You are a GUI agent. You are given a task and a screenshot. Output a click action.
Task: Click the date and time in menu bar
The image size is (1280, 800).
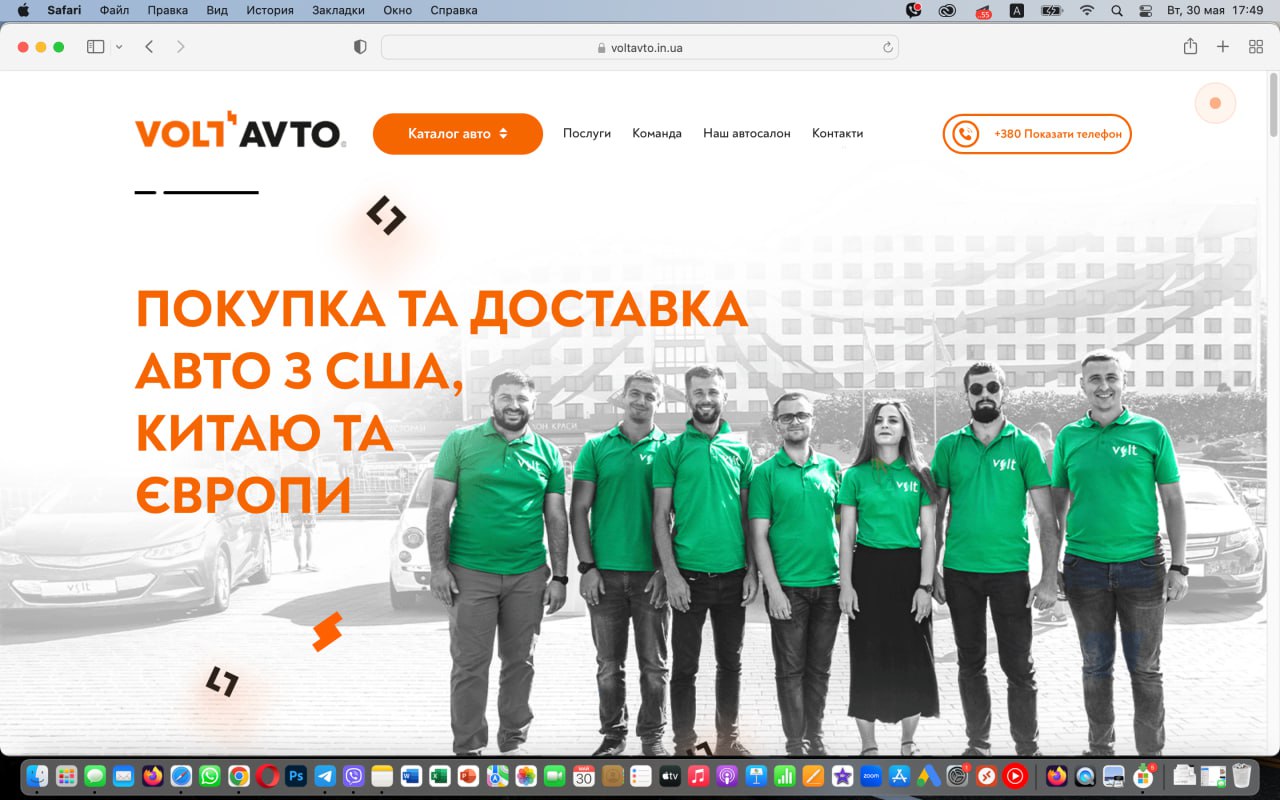1215,10
